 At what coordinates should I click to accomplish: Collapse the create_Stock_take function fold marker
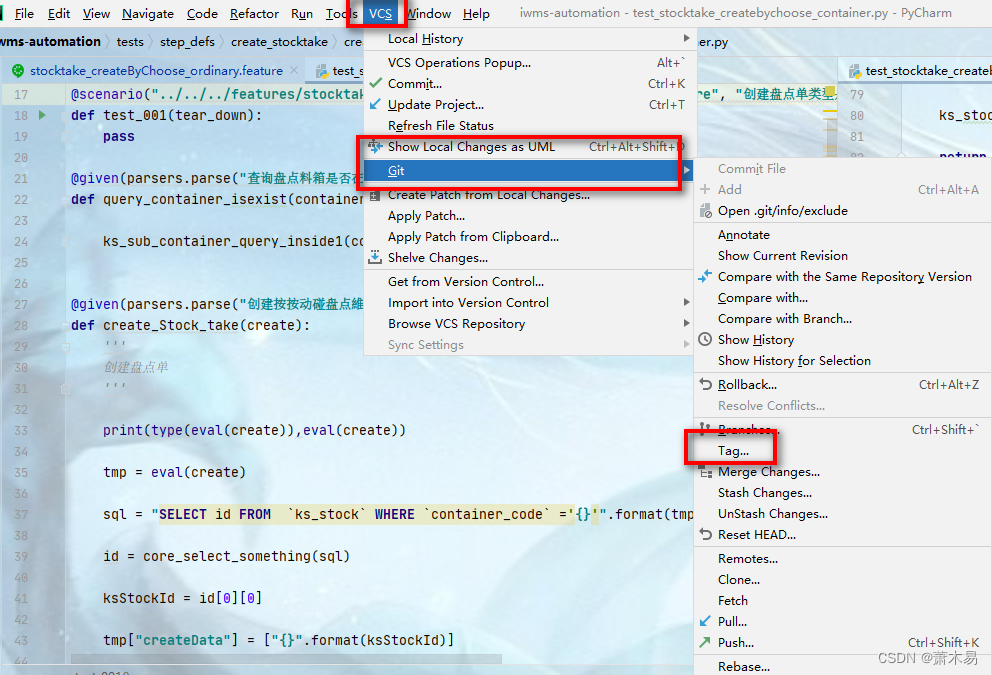(x=65, y=325)
